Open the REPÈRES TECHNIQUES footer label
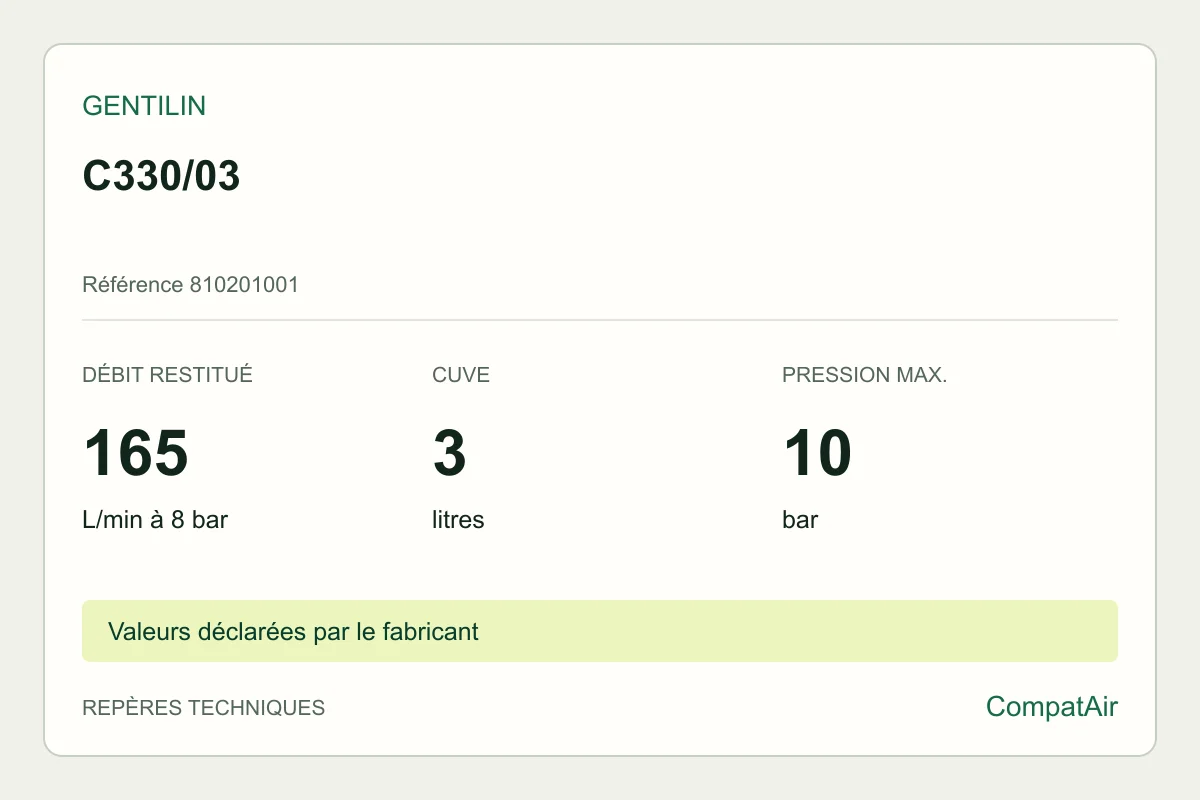Screen dimensions: 1200x800 tap(203, 708)
